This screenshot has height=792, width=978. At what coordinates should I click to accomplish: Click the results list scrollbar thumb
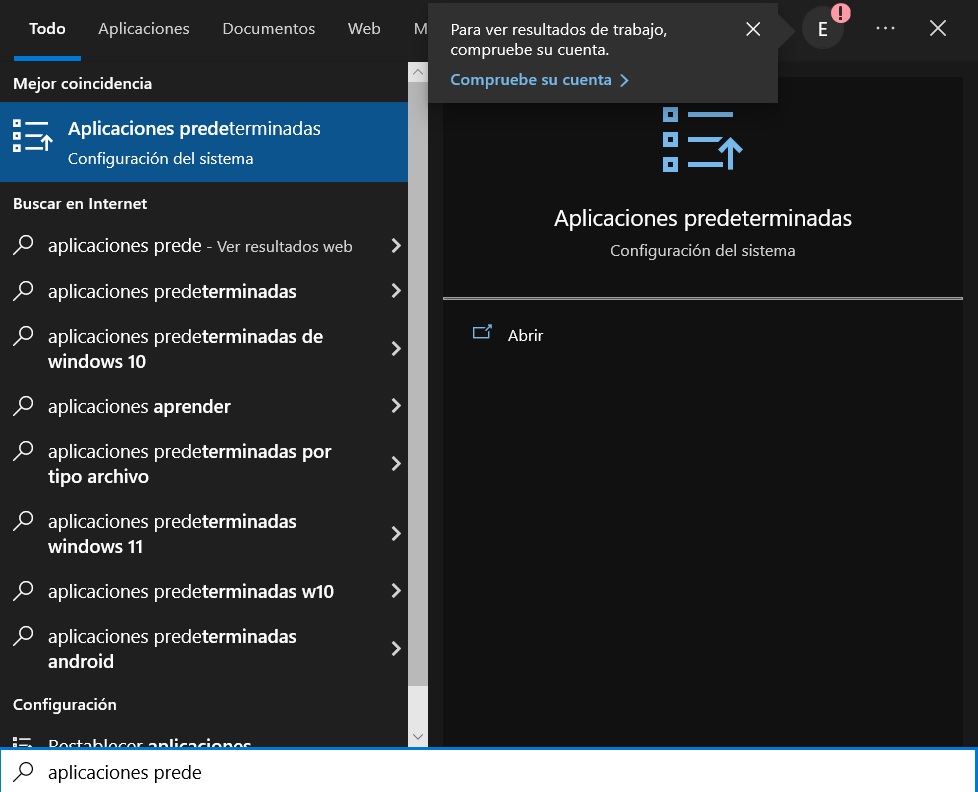[x=418, y=384]
